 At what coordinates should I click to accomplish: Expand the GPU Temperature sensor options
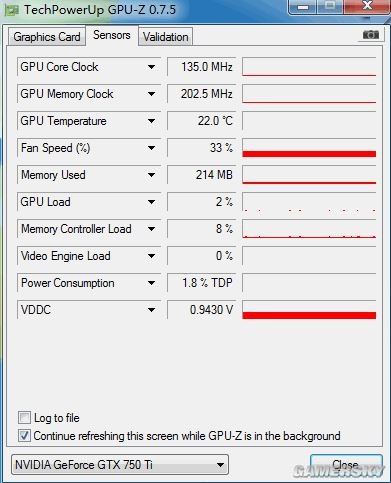click(x=151, y=121)
